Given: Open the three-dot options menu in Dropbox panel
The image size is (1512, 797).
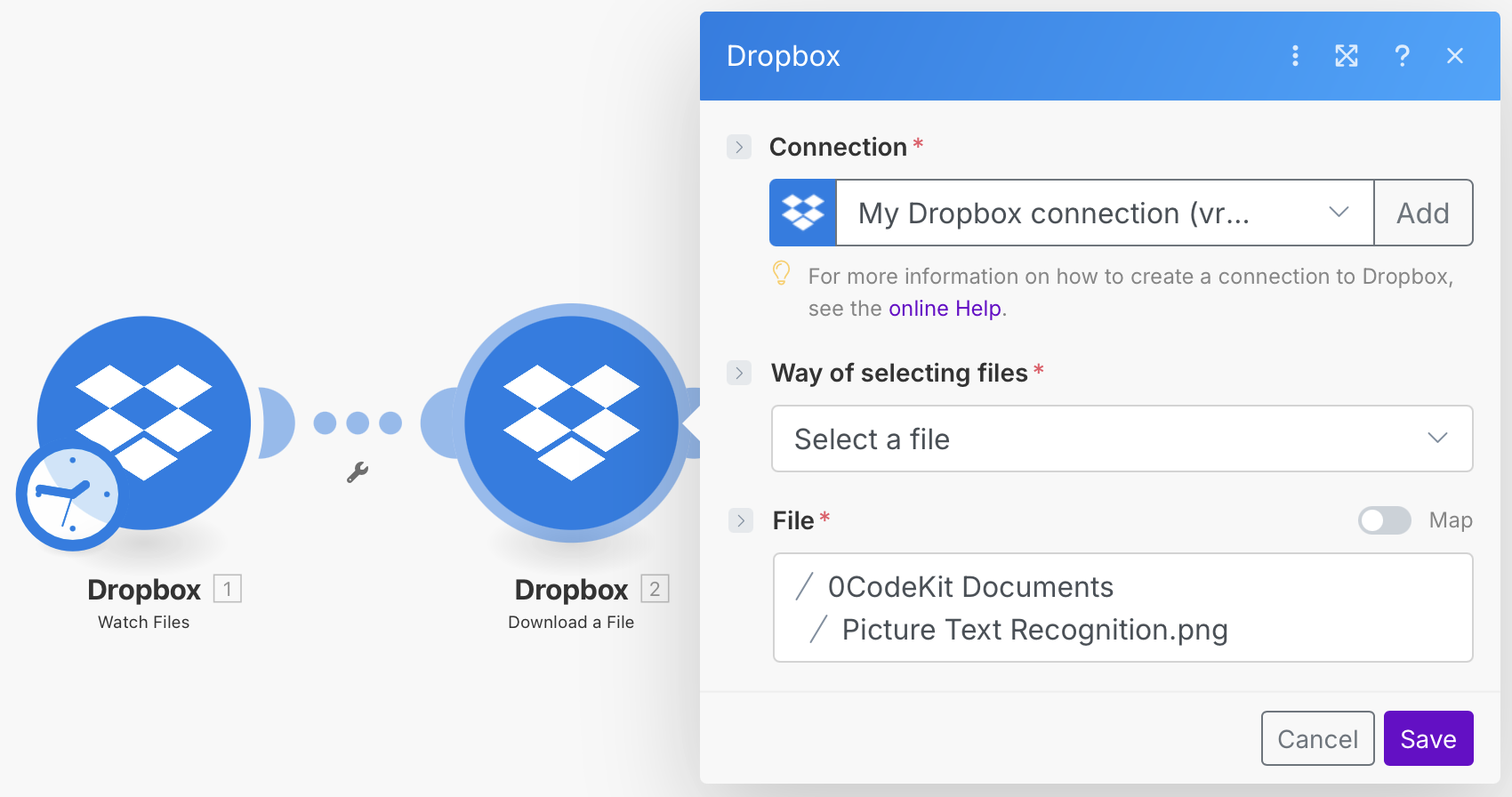Looking at the screenshot, I should point(1295,56).
